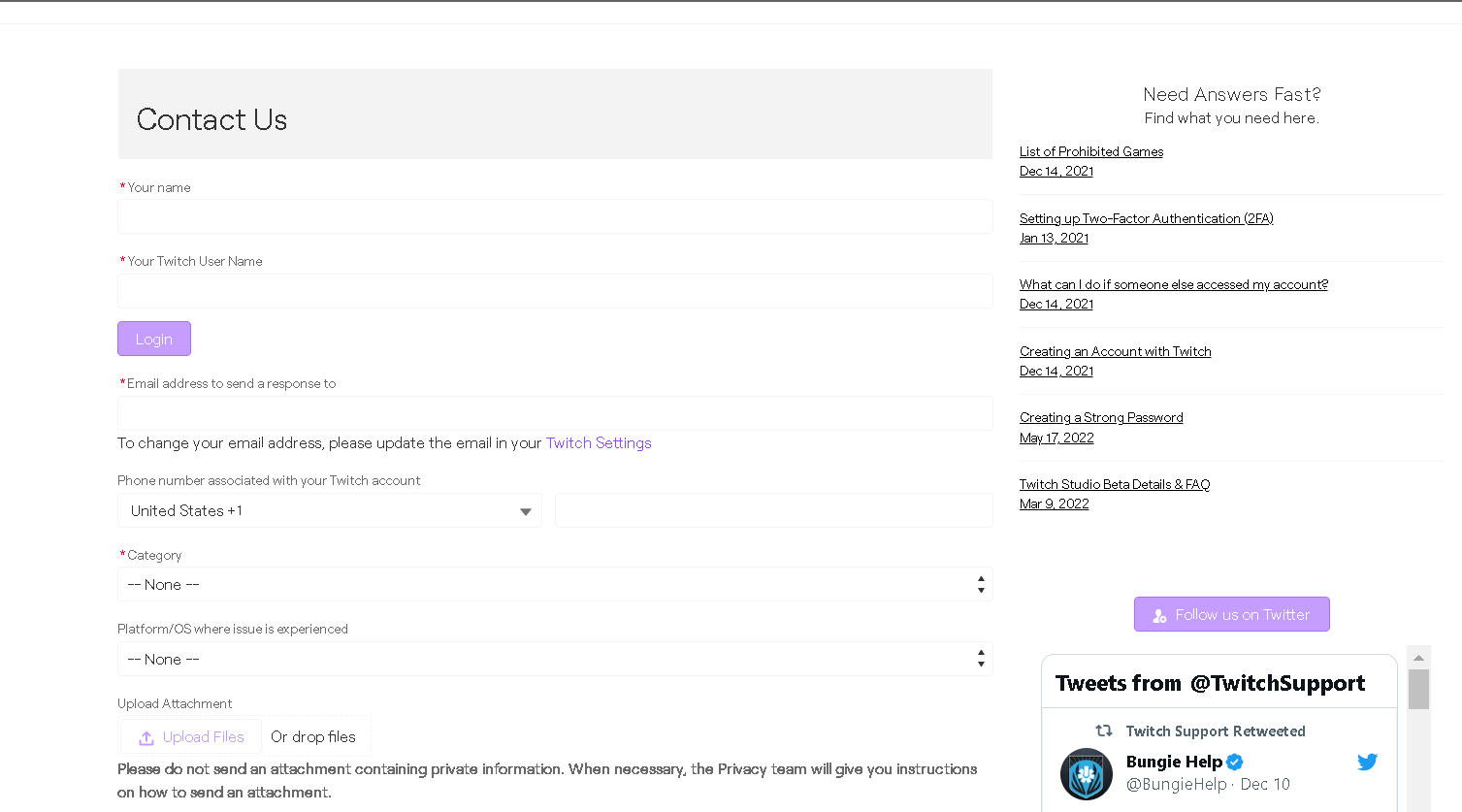1462x812 pixels.
Task: Click into the Your name field
Action: point(555,216)
